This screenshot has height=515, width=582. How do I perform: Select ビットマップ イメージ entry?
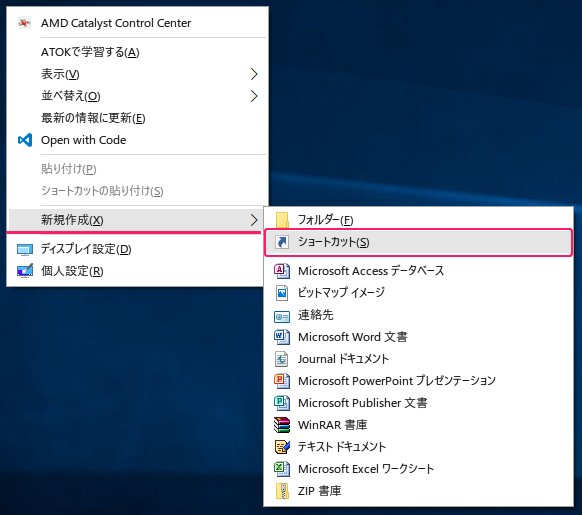418,293
